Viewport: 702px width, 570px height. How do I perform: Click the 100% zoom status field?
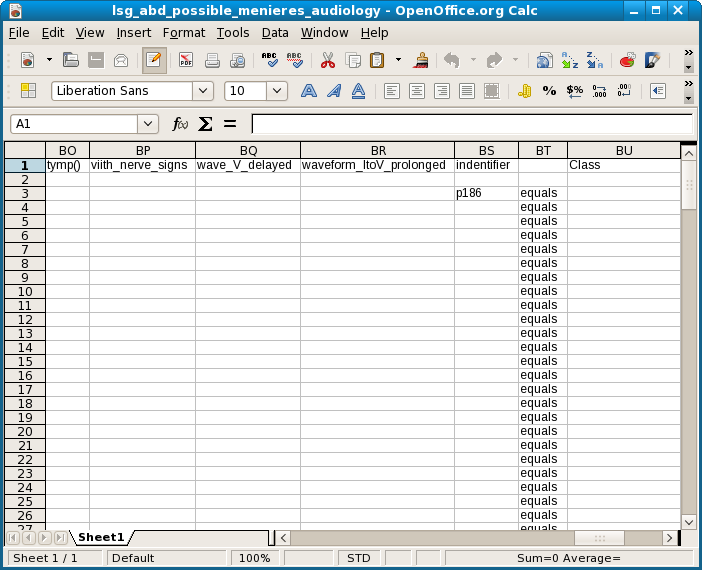tap(255, 558)
